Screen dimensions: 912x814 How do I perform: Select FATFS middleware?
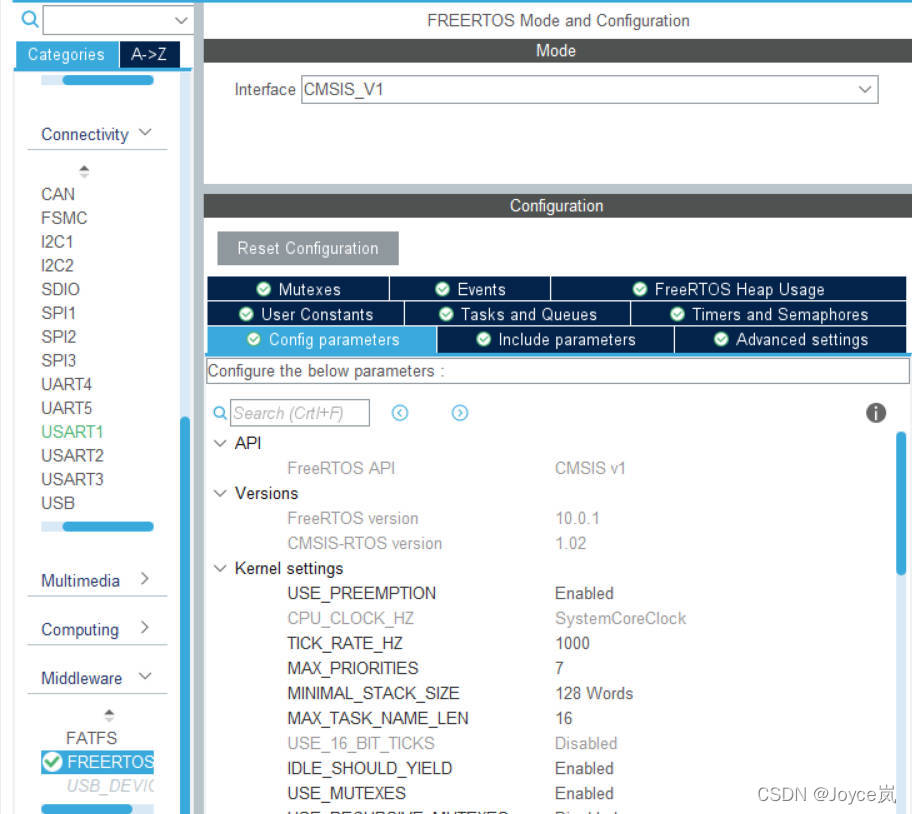tap(91, 738)
